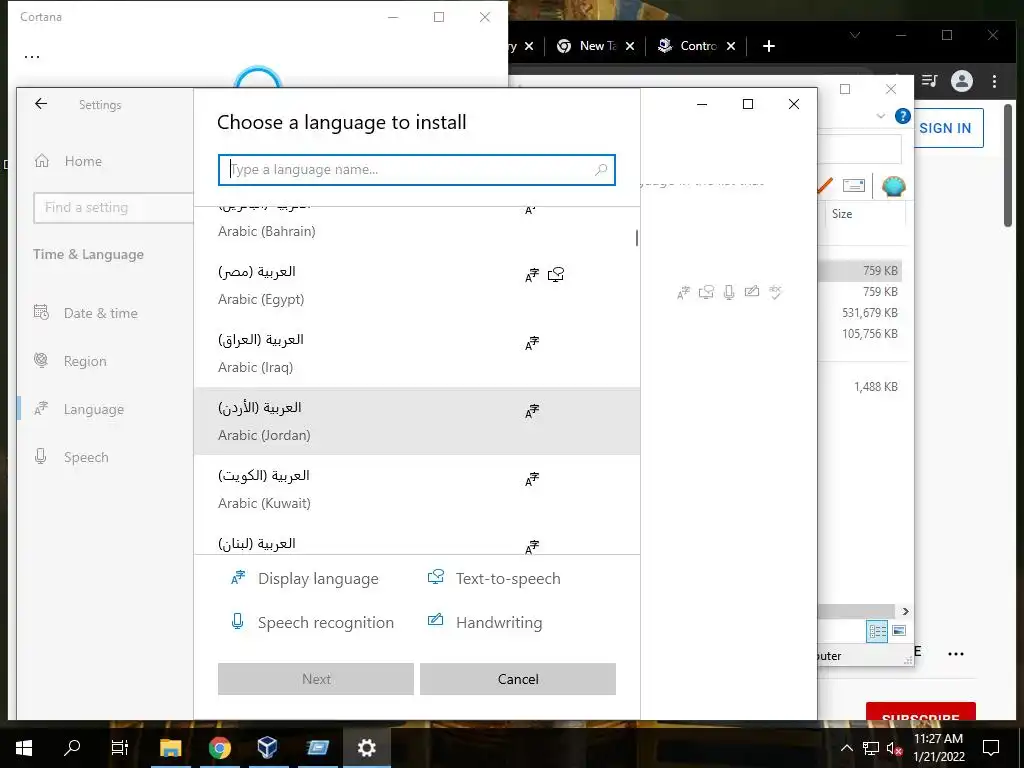Switch to the Control Panel Chrome tab
The height and width of the screenshot is (768, 1024).
tap(688, 46)
